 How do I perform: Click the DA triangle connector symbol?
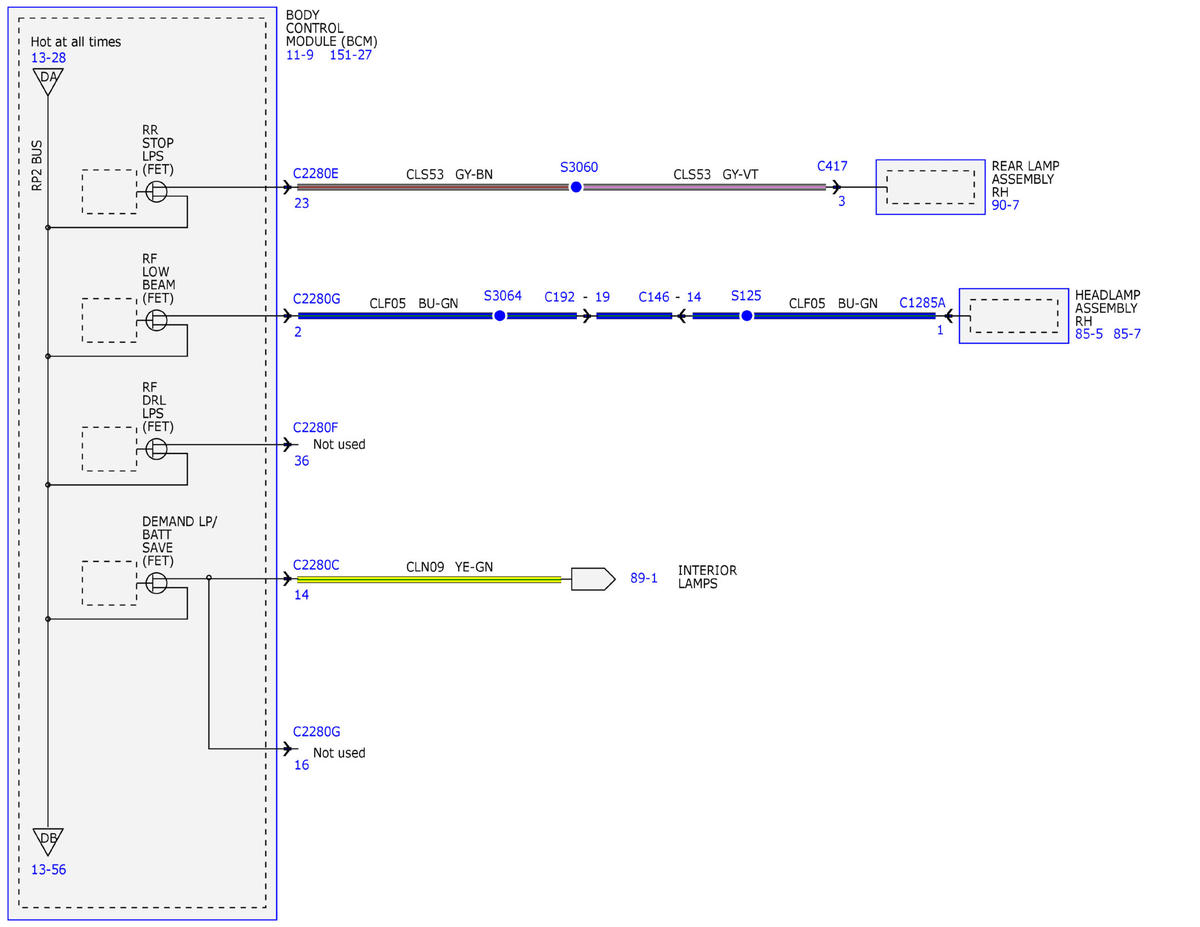(x=47, y=80)
